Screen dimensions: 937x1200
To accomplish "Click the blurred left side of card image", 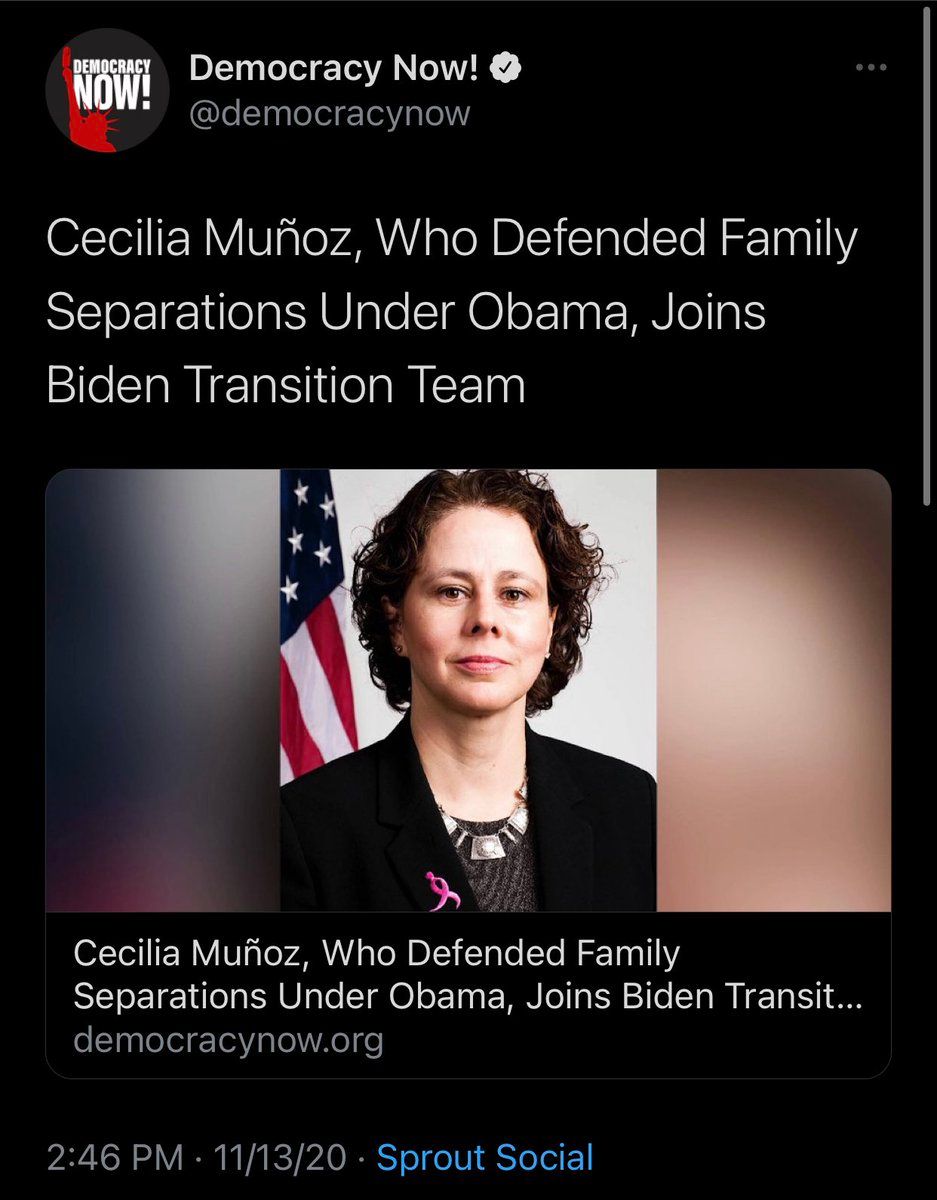I will 162,690.
